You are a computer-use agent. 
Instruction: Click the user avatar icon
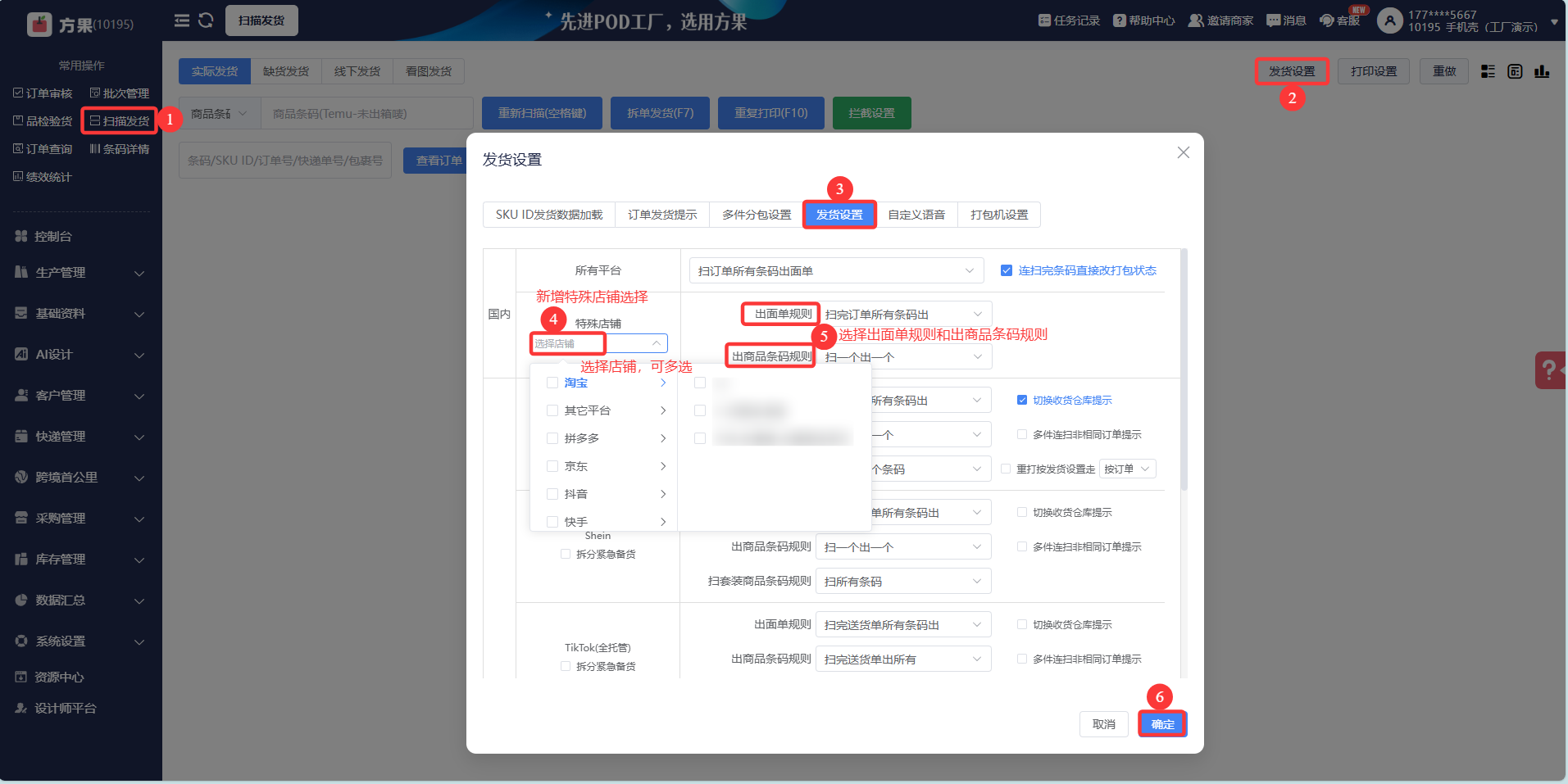pyautogui.click(x=1390, y=20)
